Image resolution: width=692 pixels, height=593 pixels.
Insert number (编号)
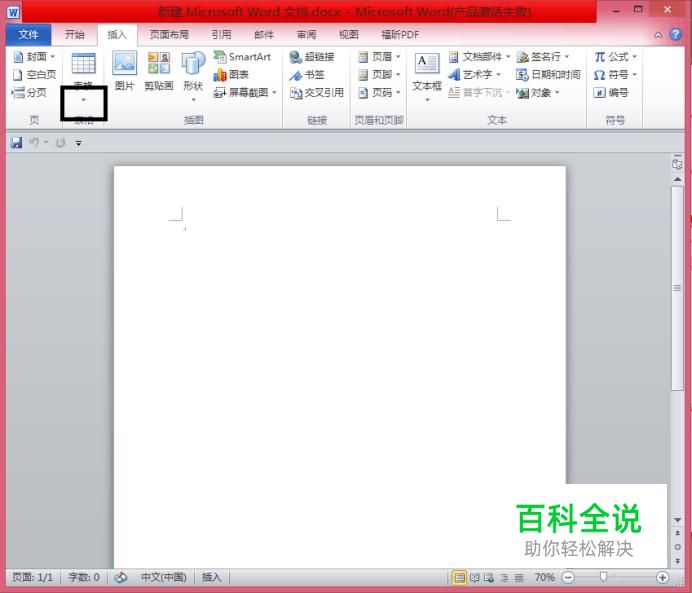point(611,93)
